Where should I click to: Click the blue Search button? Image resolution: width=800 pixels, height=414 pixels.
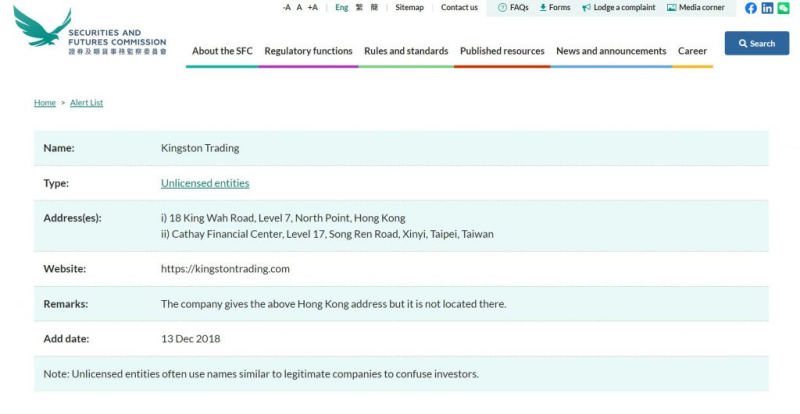point(757,43)
